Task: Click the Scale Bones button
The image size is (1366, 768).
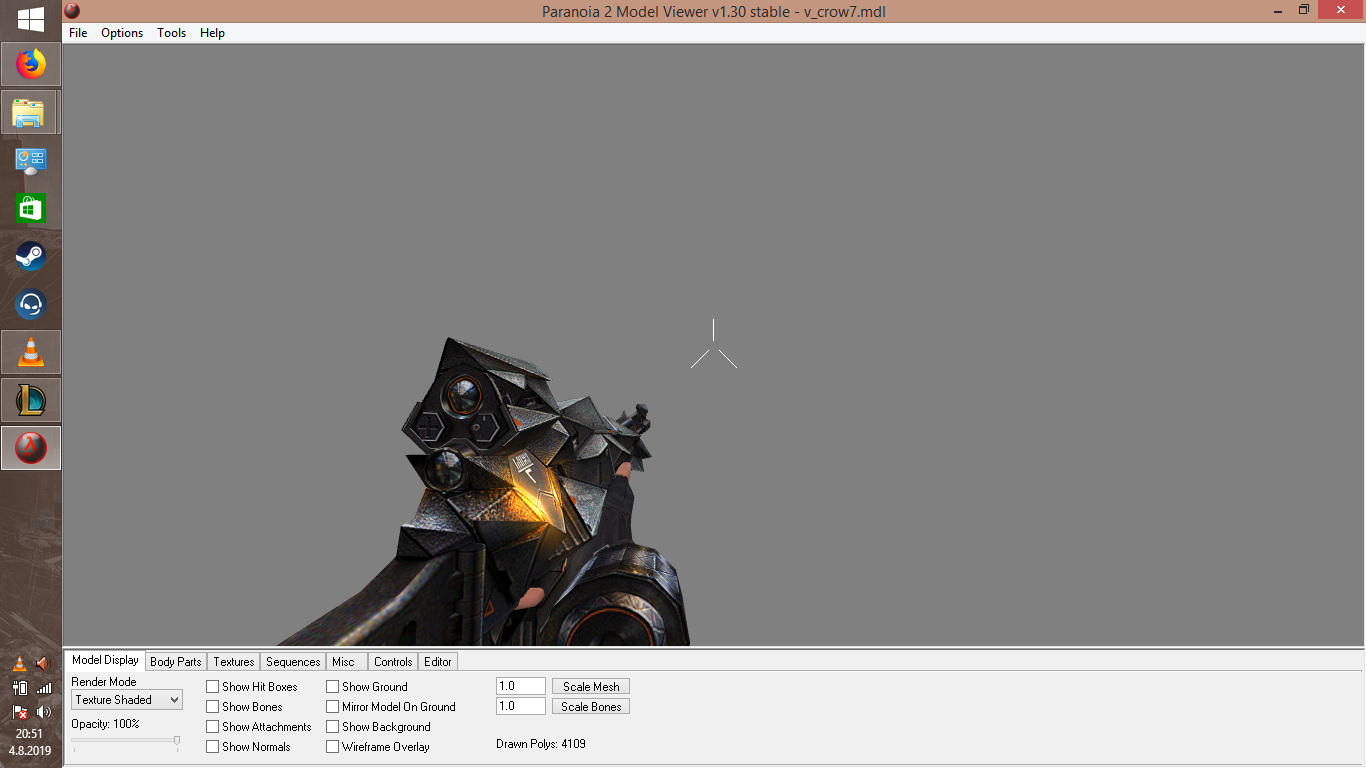Action: (591, 707)
